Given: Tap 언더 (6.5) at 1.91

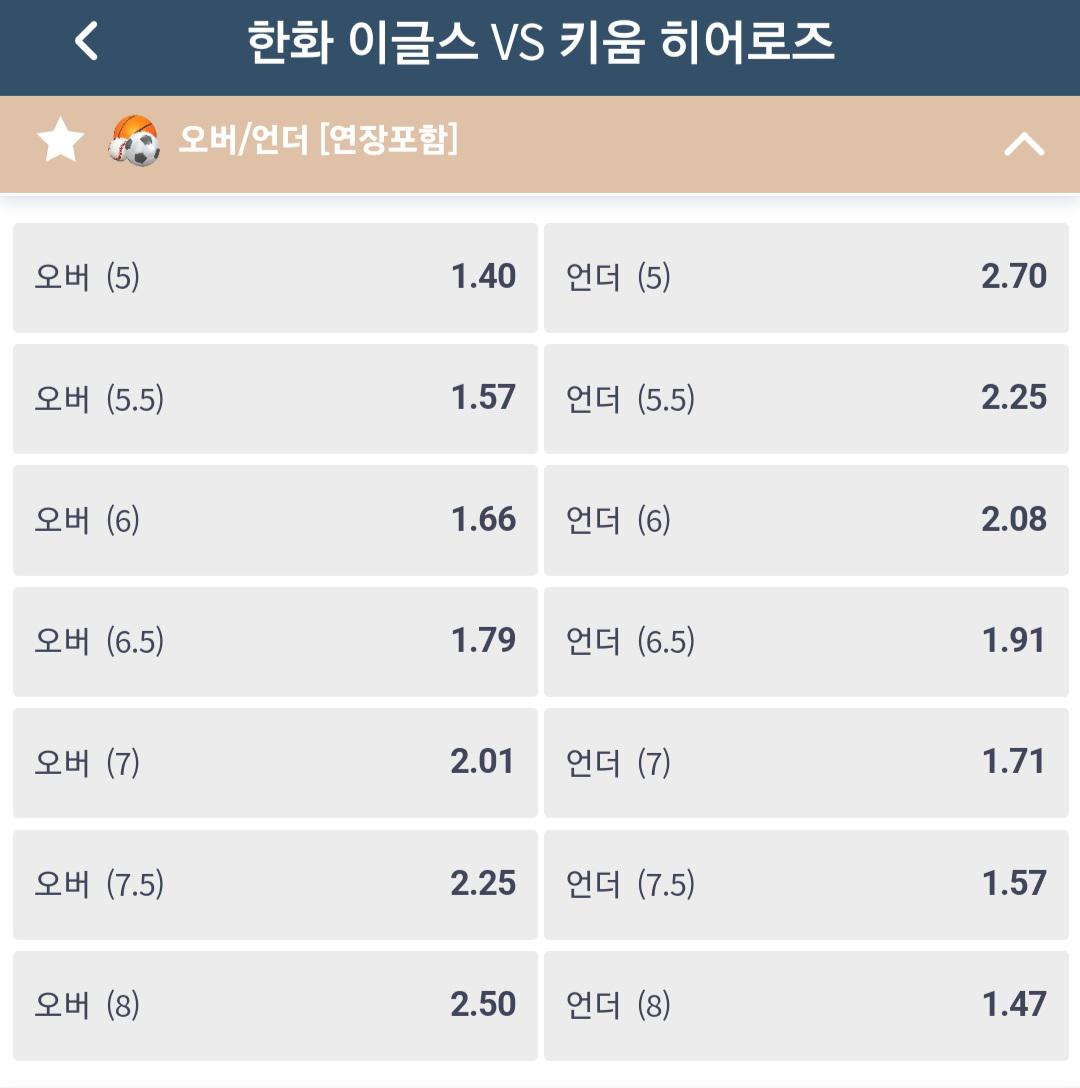Looking at the screenshot, I should point(807,642).
